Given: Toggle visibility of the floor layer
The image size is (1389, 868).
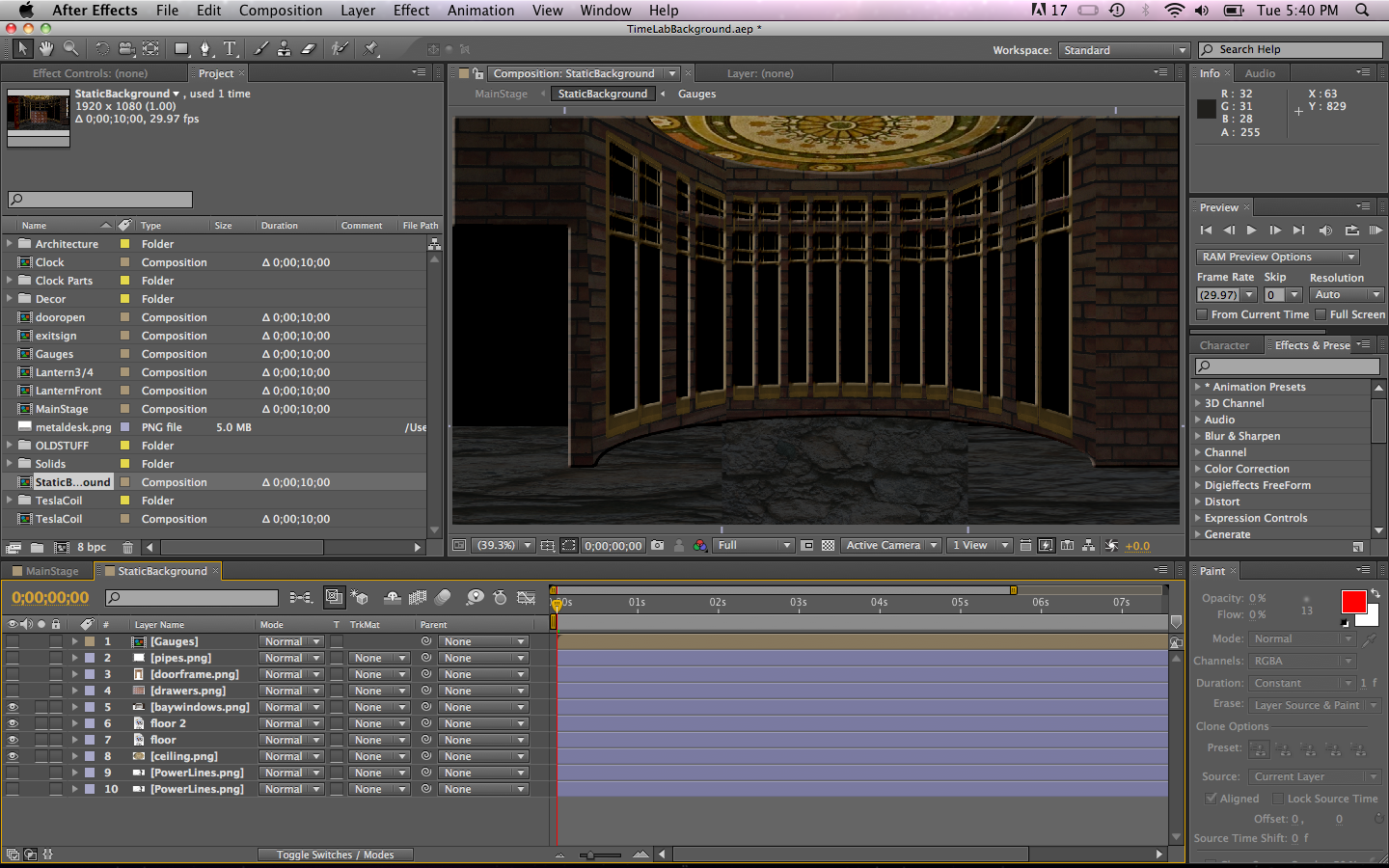Looking at the screenshot, I should tap(14, 740).
